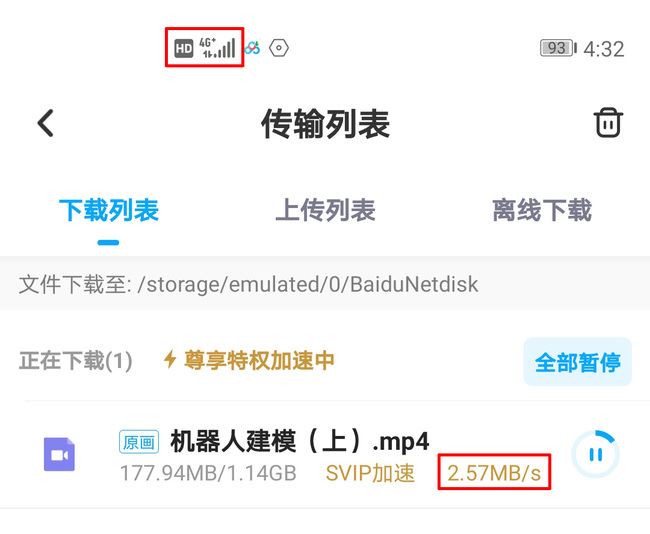Go back using the left arrow
This screenshot has width=650, height=534.
tap(46, 123)
